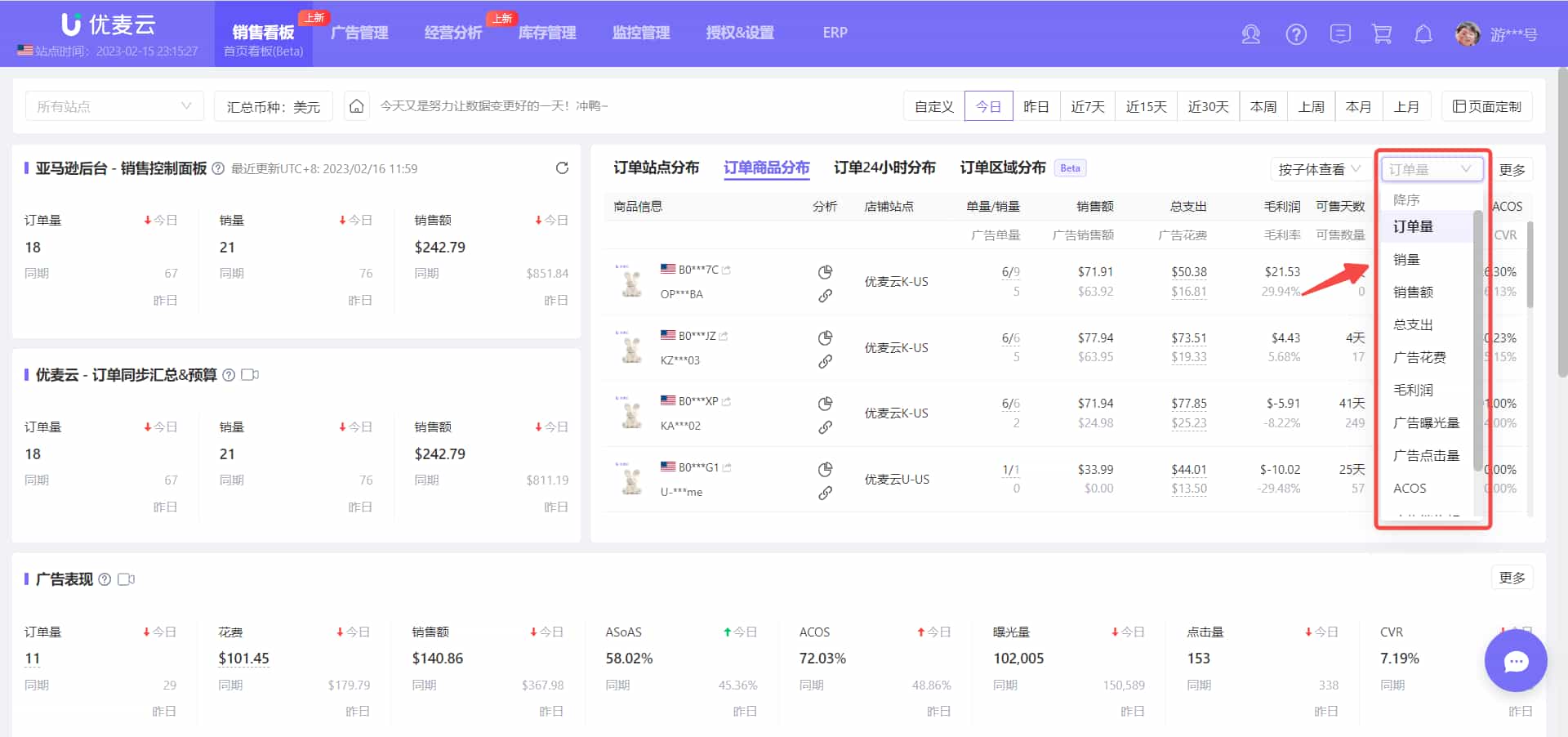Expand the 按子体查看 dropdown
Screen dimensions: 1568x737
[1319, 169]
